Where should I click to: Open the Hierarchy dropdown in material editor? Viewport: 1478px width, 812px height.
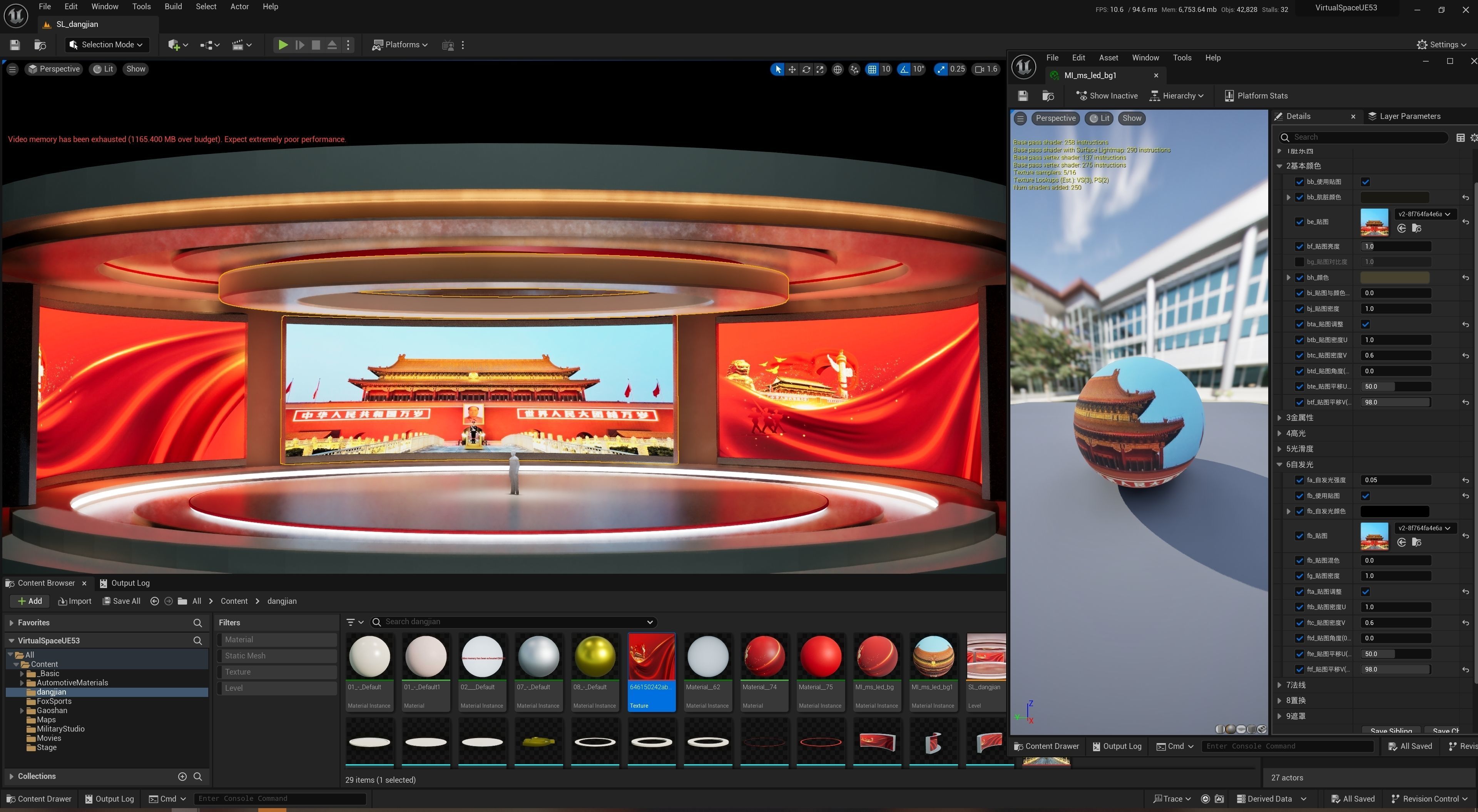[1177, 96]
